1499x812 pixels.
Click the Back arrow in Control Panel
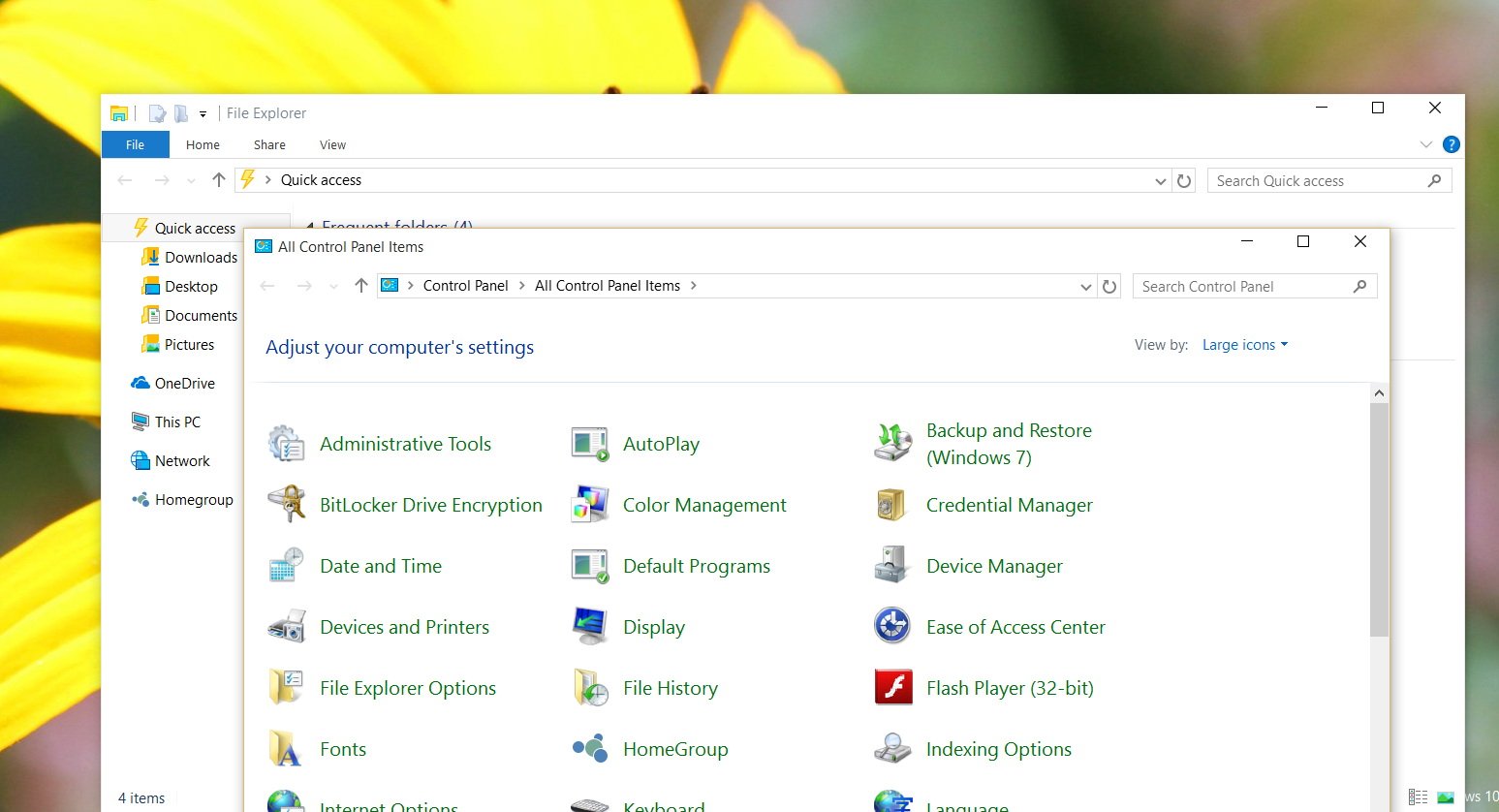pos(267,286)
